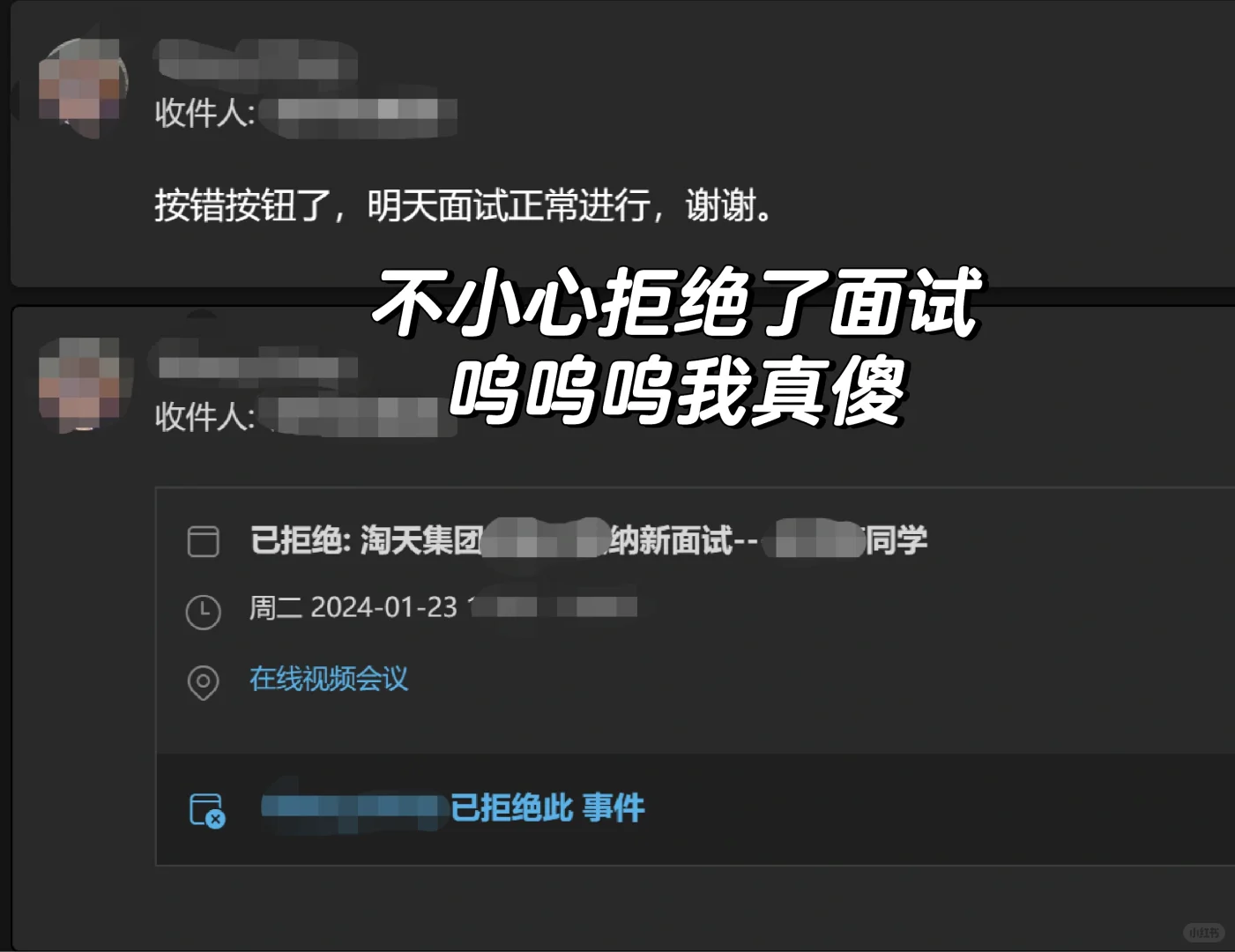Click the 小红书 watermark in bottom corner

(x=1203, y=933)
